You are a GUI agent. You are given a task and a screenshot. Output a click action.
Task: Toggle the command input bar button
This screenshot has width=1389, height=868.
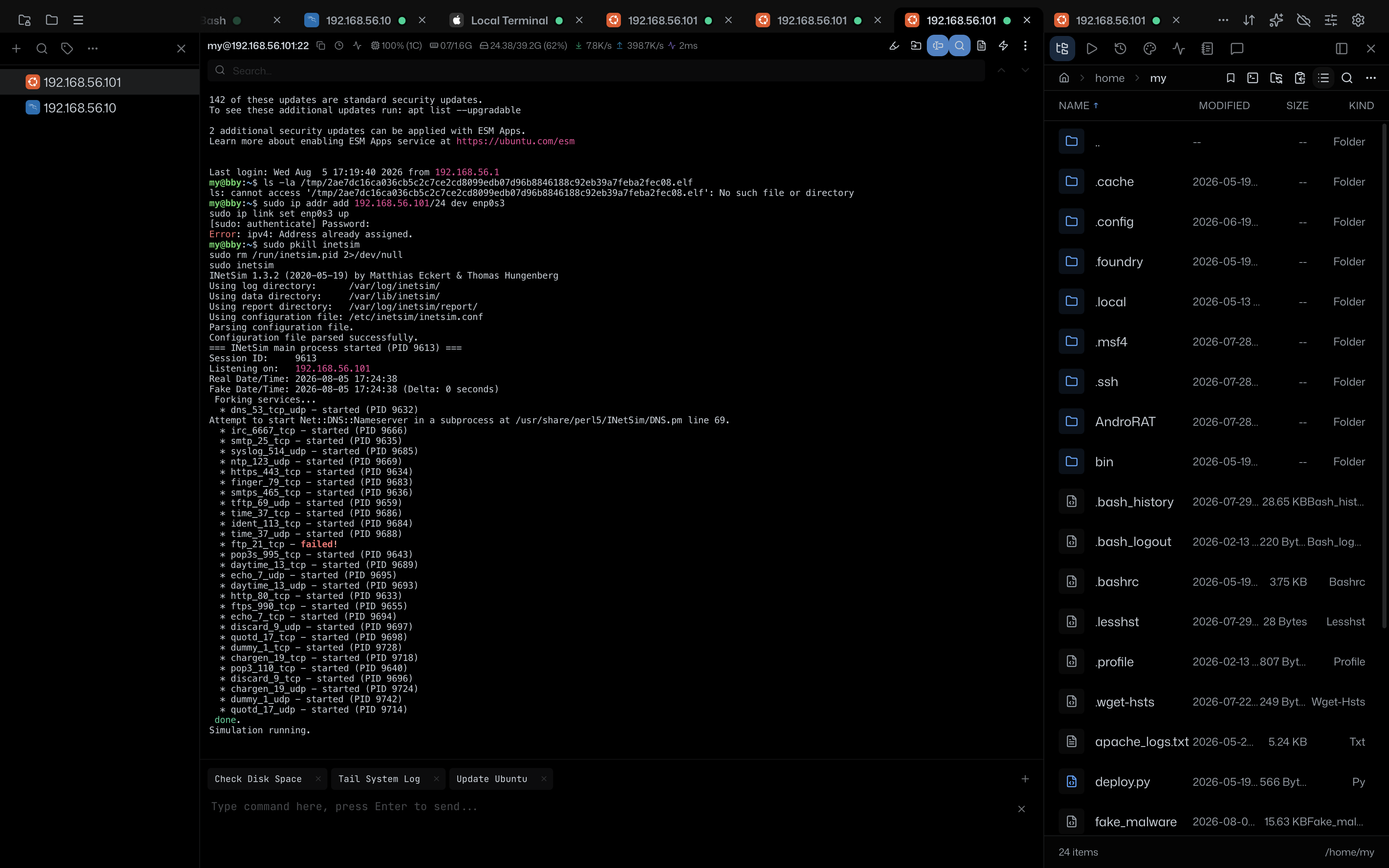tap(937, 45)
